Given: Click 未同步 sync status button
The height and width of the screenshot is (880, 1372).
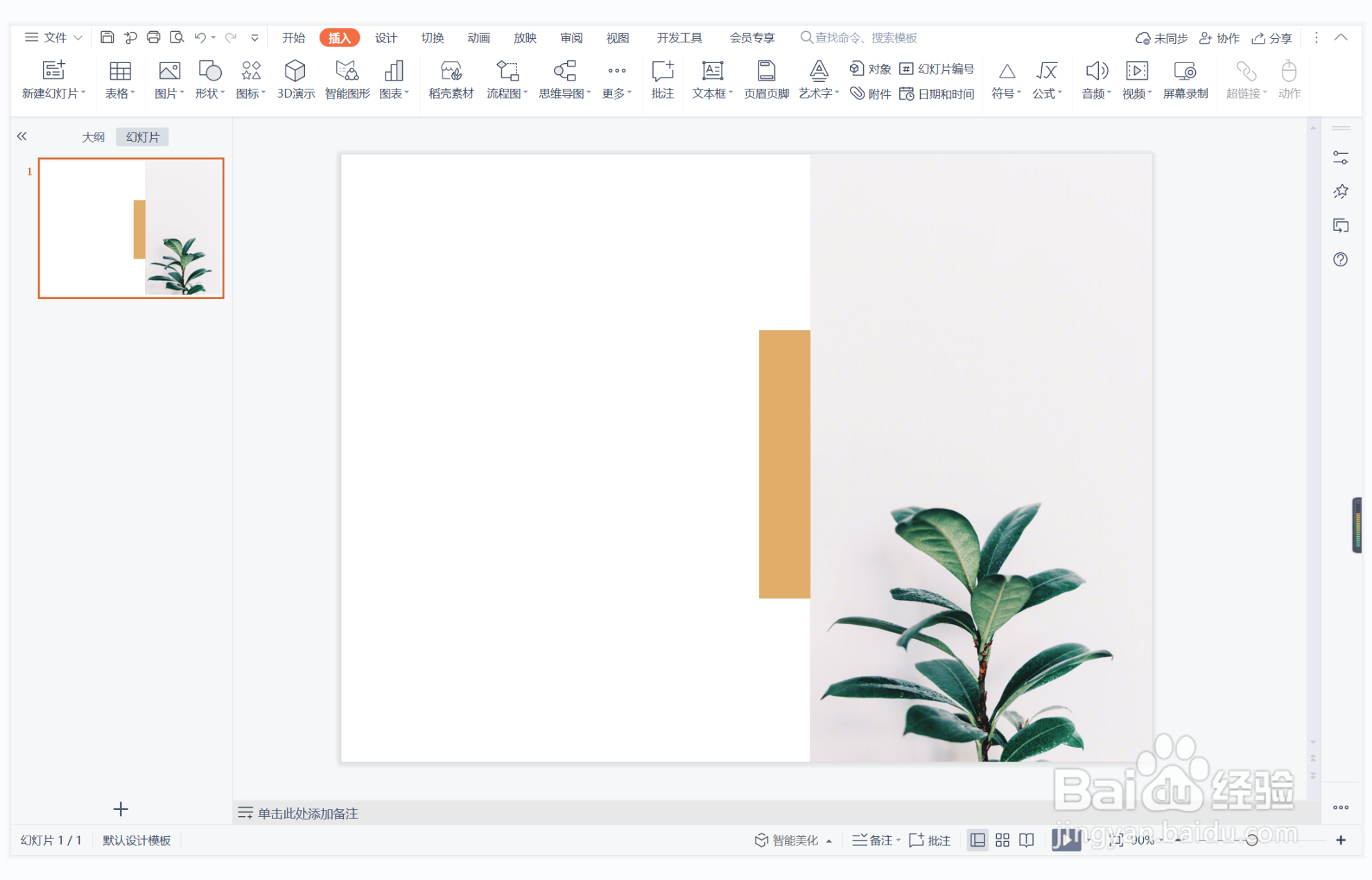Looking at the screenshot, I should coord(1162,37).
